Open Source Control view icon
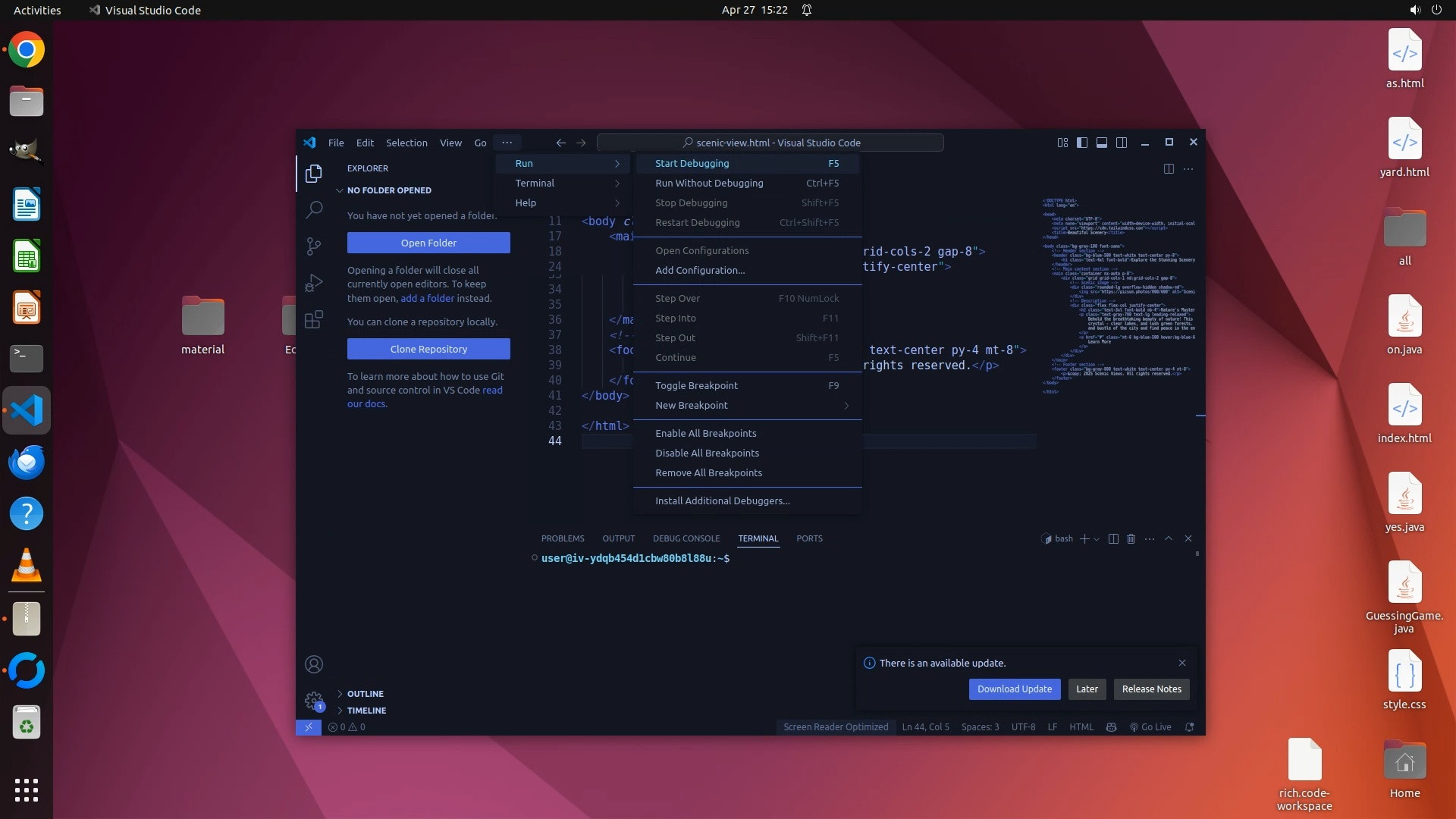 313,246
